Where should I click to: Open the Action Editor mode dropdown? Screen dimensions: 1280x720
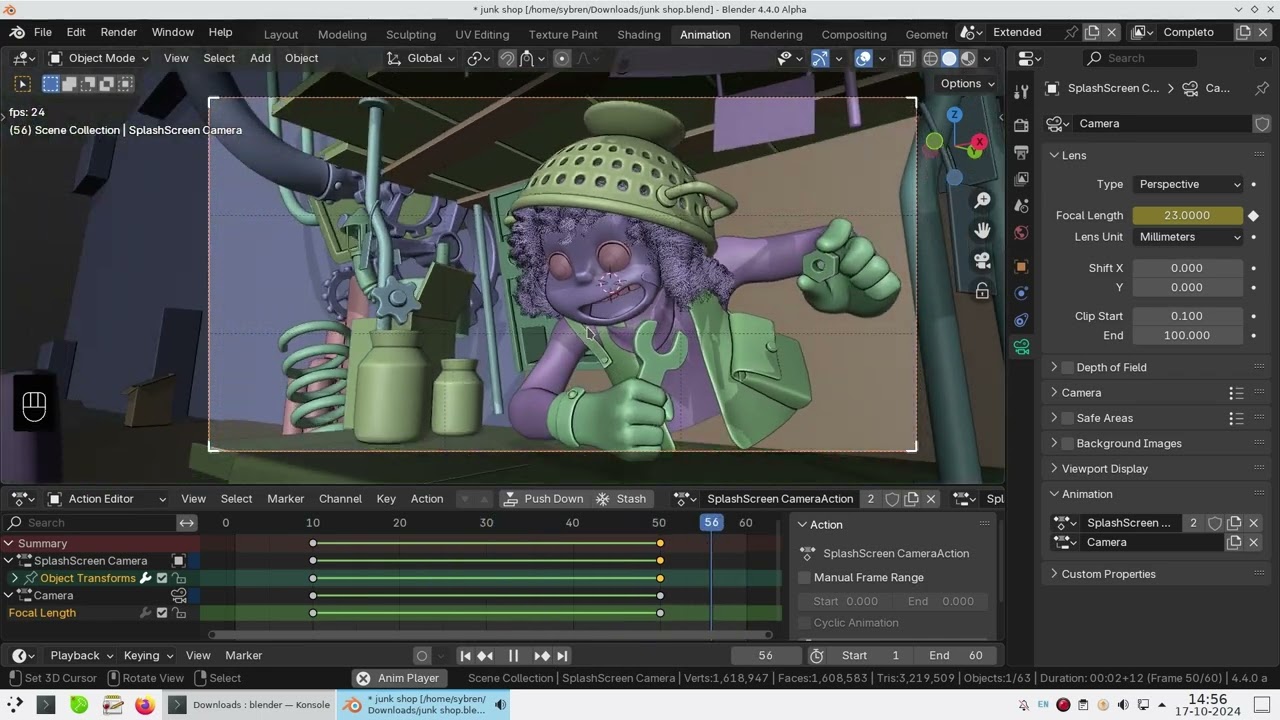(x=107, y=499)
